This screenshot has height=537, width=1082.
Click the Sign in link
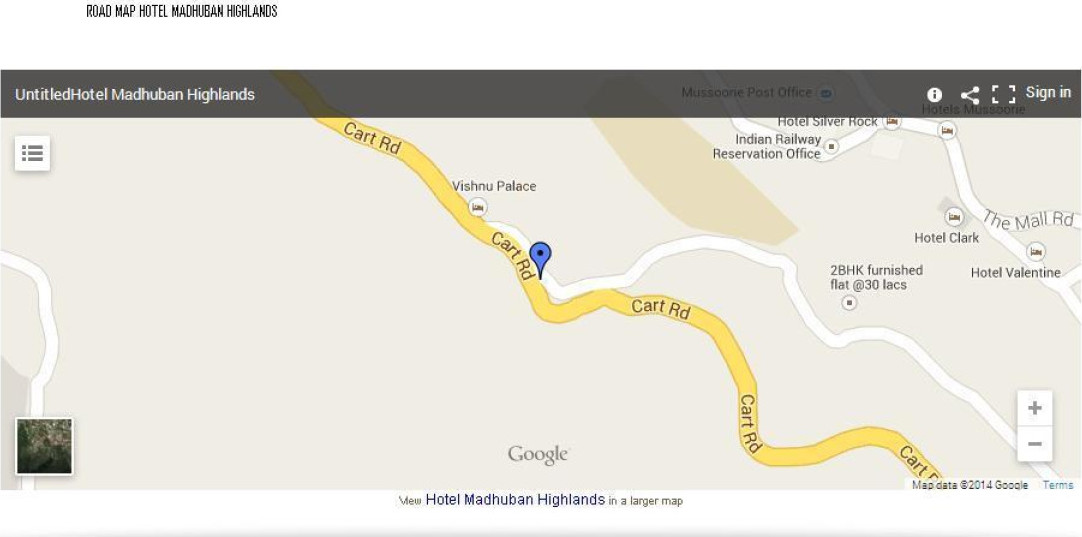1048,92
